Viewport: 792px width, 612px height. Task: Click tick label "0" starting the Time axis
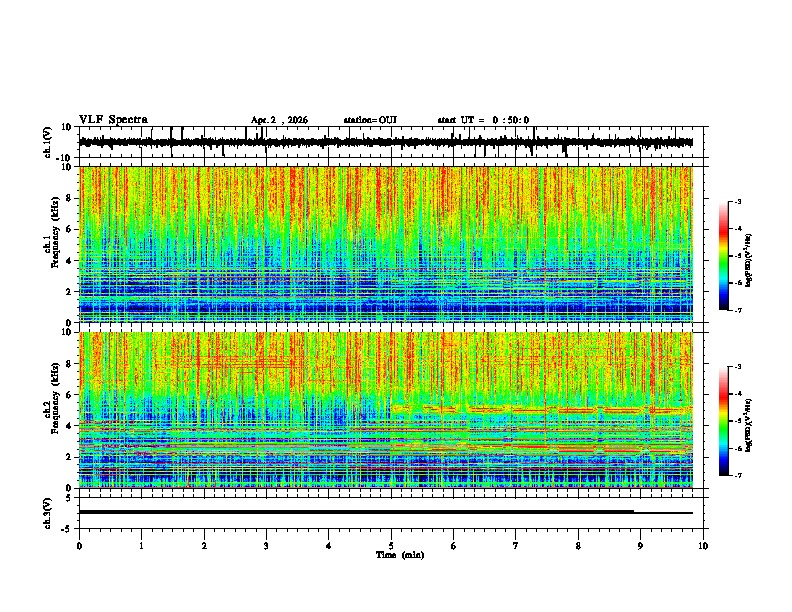79,546
